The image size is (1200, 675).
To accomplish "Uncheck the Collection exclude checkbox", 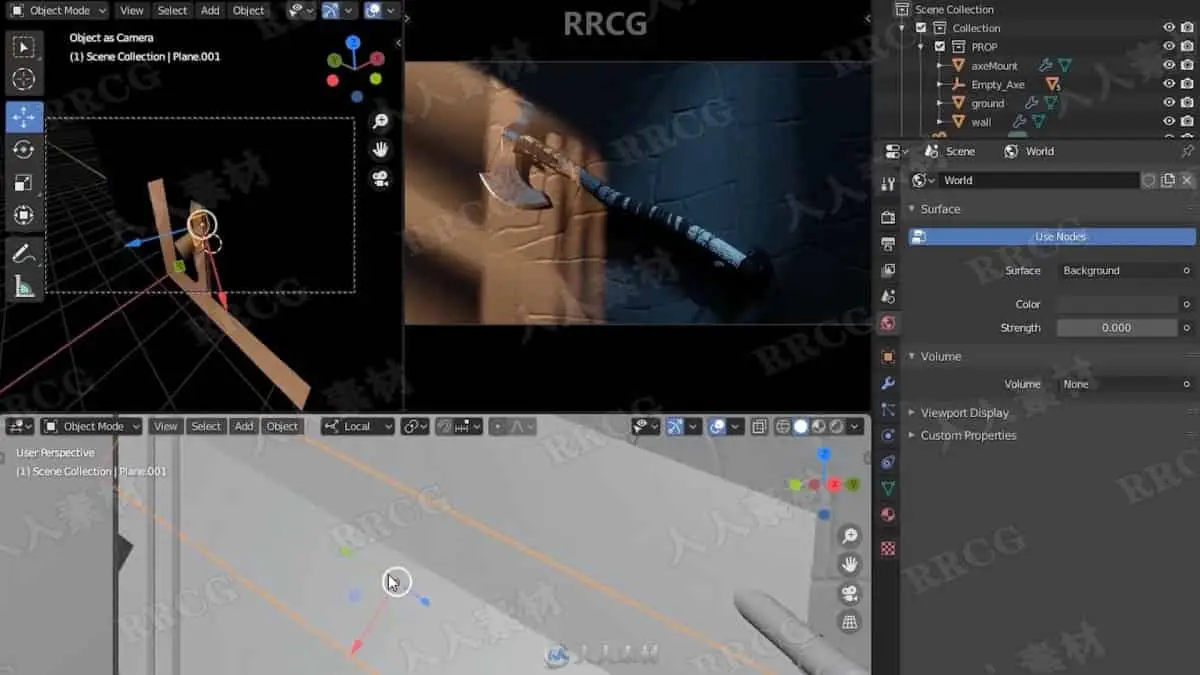I will click(921, 28).
